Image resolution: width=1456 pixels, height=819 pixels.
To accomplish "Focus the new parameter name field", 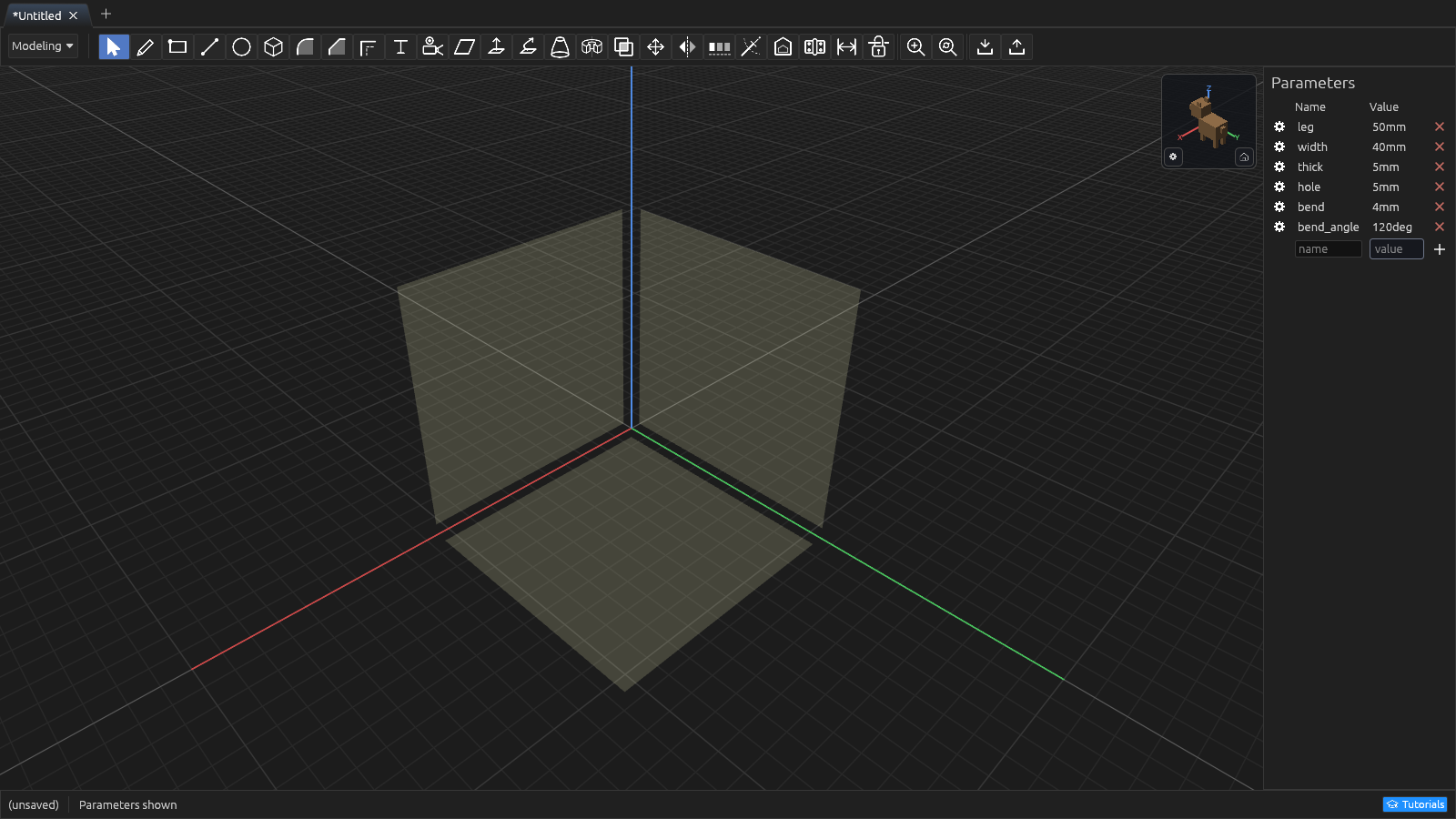I will [1329, 249].
